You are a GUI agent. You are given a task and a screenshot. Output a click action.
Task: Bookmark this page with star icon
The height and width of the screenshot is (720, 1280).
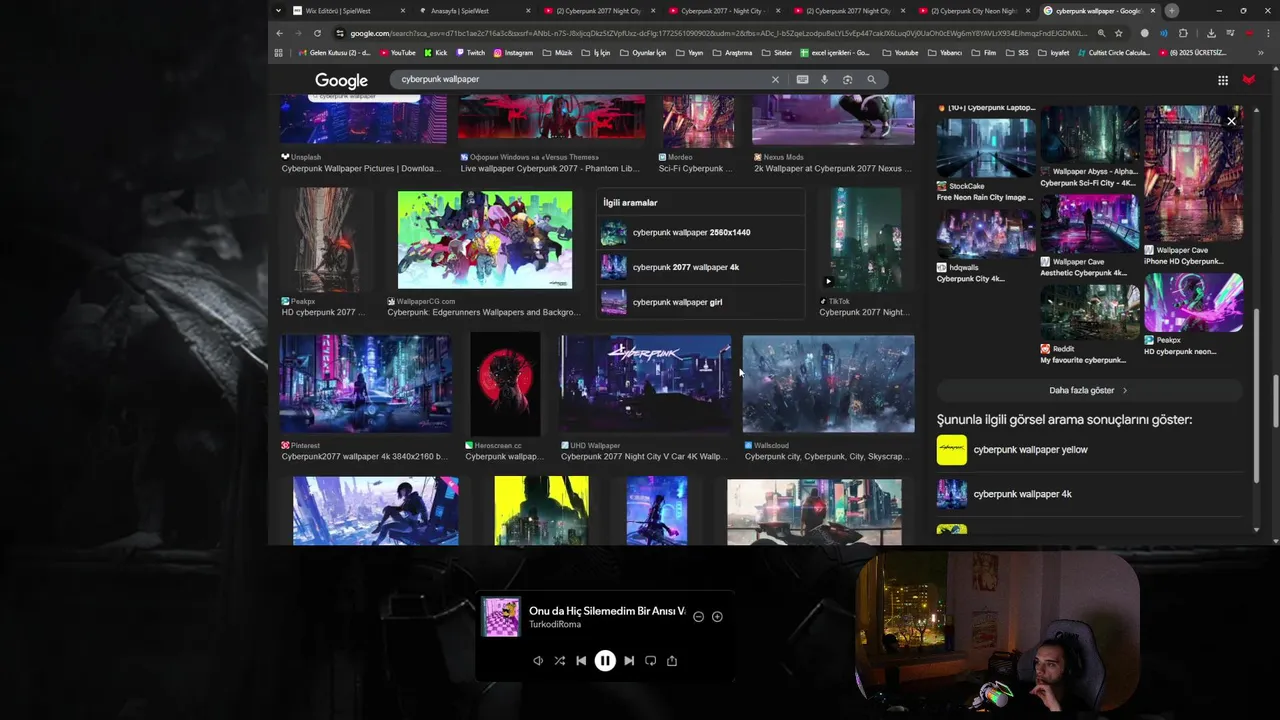1118,33
